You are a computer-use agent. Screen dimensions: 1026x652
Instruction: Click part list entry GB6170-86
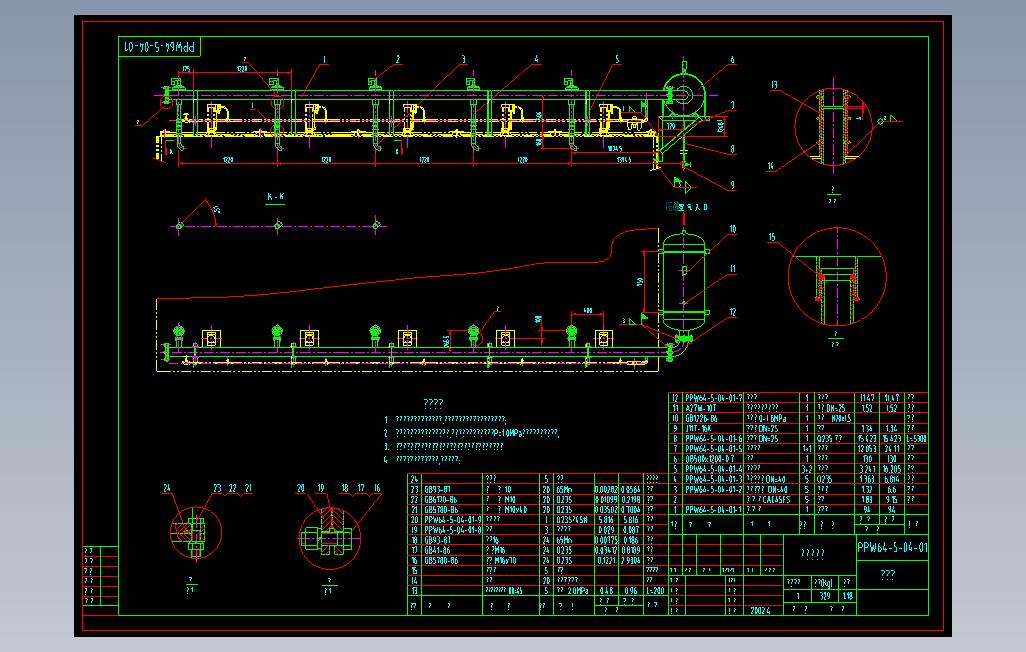click(441, 499)
